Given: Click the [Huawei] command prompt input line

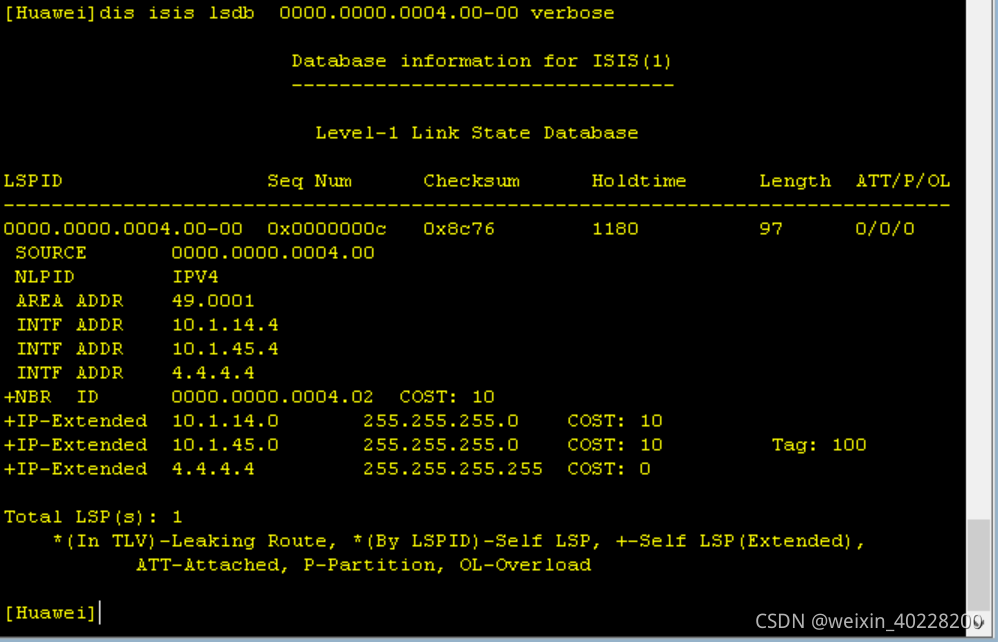Looking at the screenshot, I should tap(52, 613).
